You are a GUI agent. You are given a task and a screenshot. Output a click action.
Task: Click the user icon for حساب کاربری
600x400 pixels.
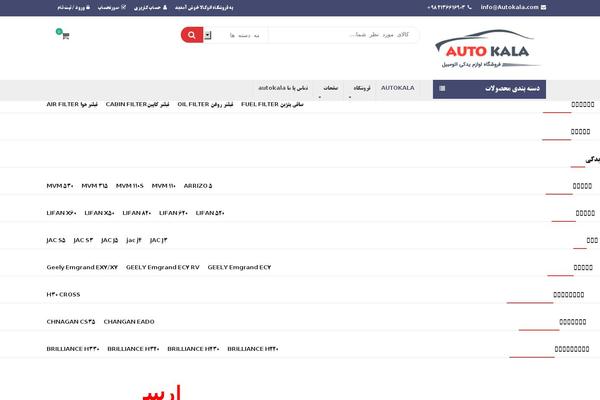165,7
